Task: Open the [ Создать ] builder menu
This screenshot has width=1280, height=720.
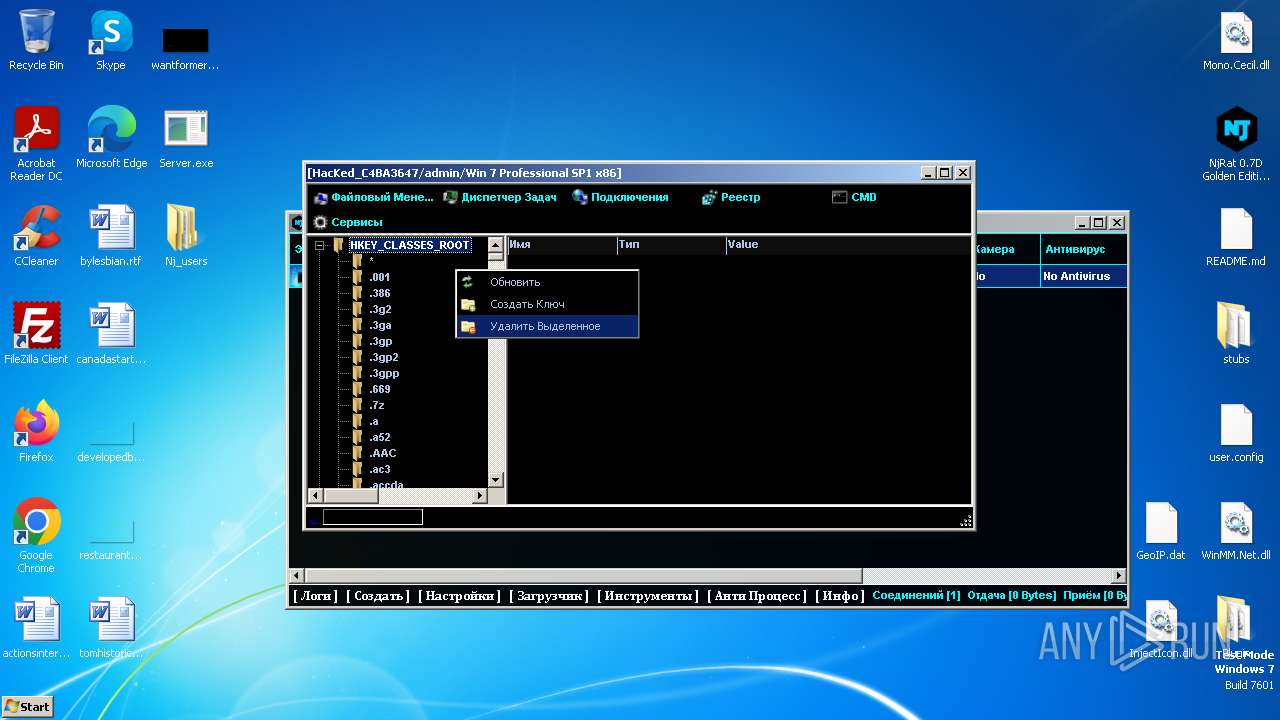Action: (x=378, y=596)
